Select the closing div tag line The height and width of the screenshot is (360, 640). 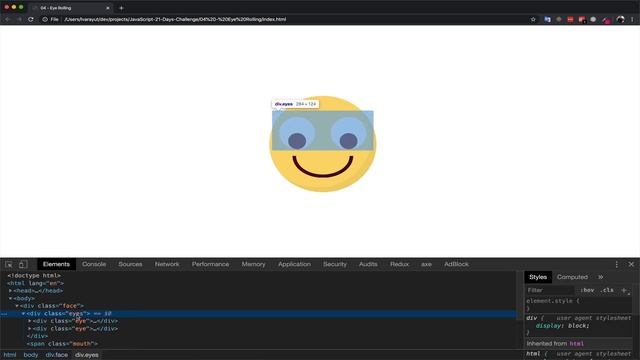37,336
